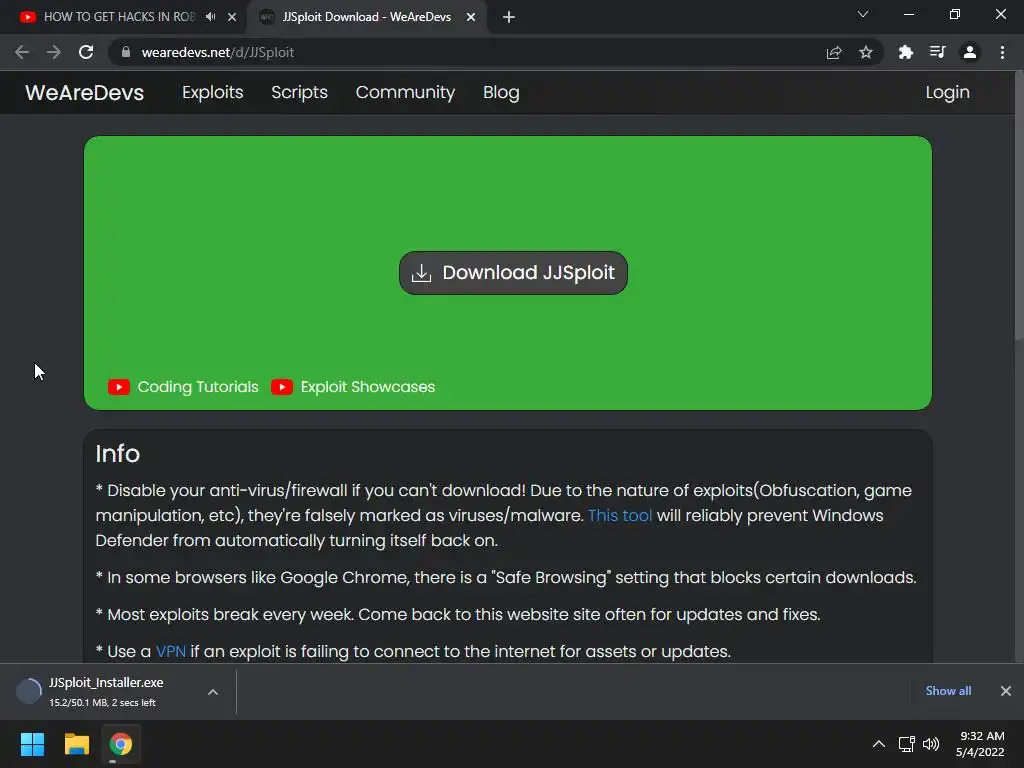Open Chrome's three-dot menu
Viewport: 1024px width, 768px height.
tap(1002, 52)
